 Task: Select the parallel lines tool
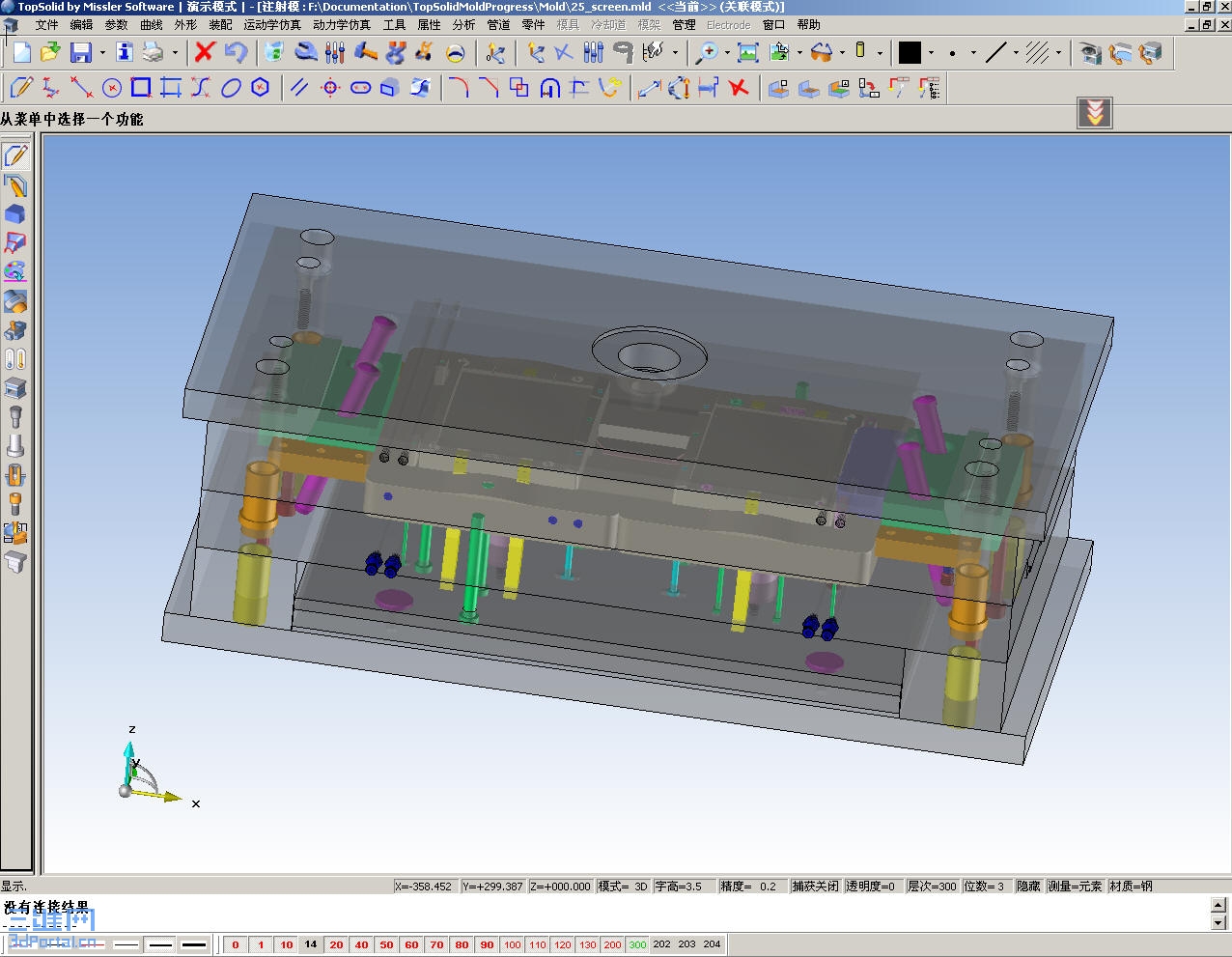299,89
